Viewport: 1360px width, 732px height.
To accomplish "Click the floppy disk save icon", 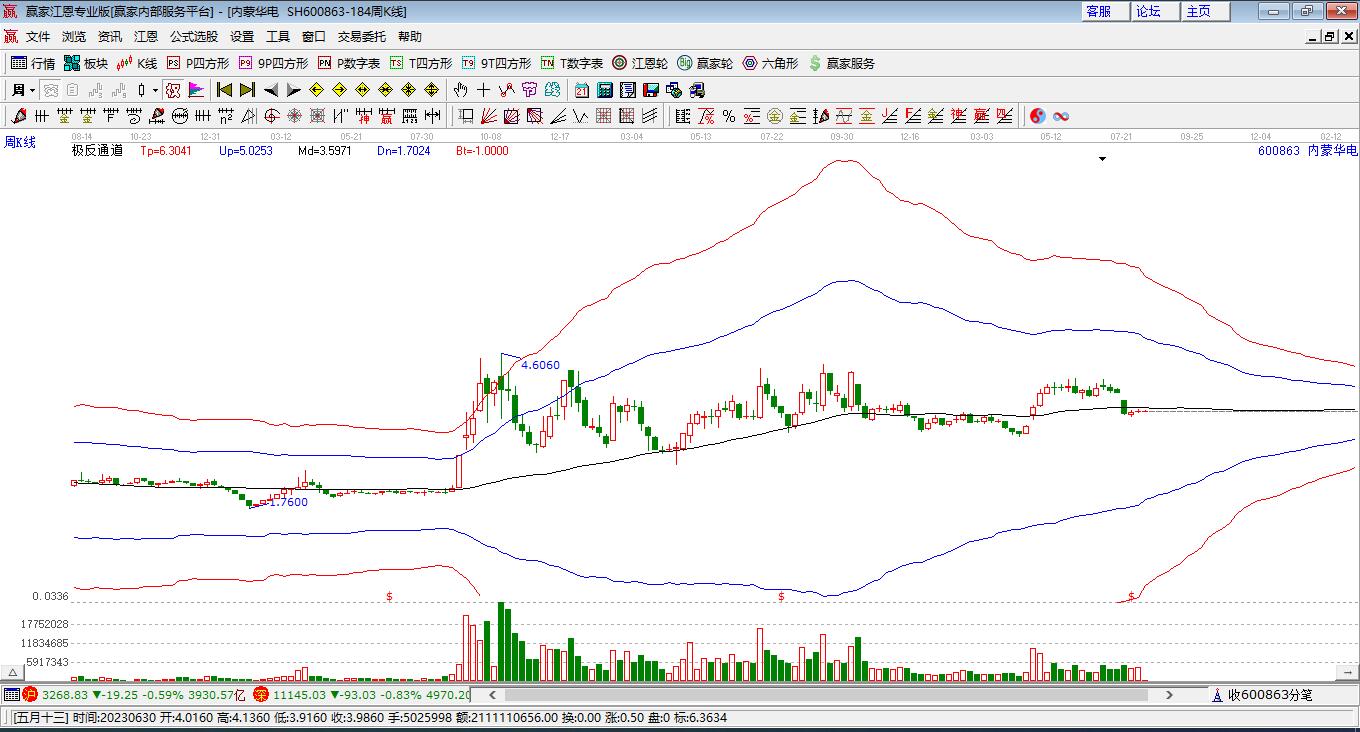I will [651, 90].
